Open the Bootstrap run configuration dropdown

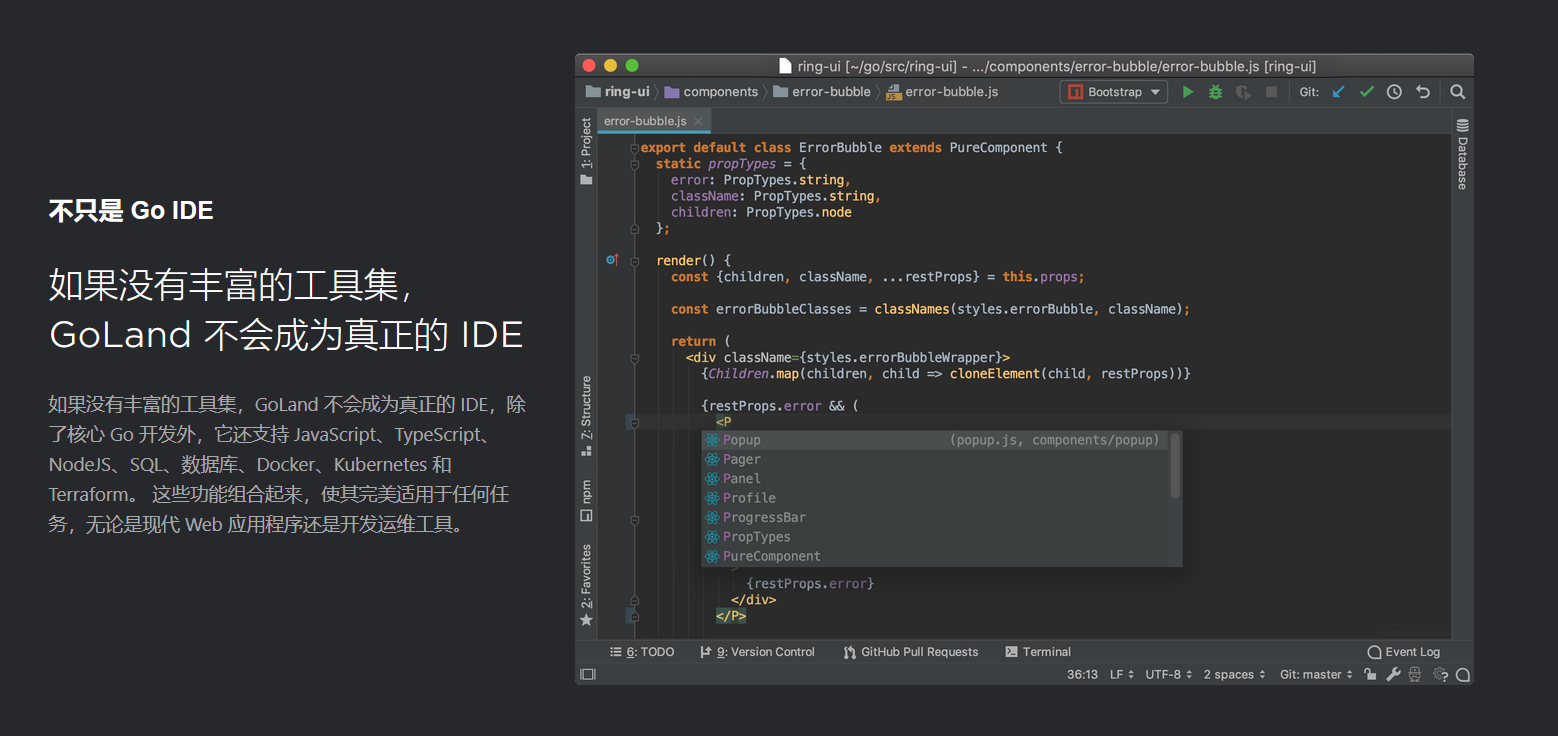click(x=1113, y=92)
